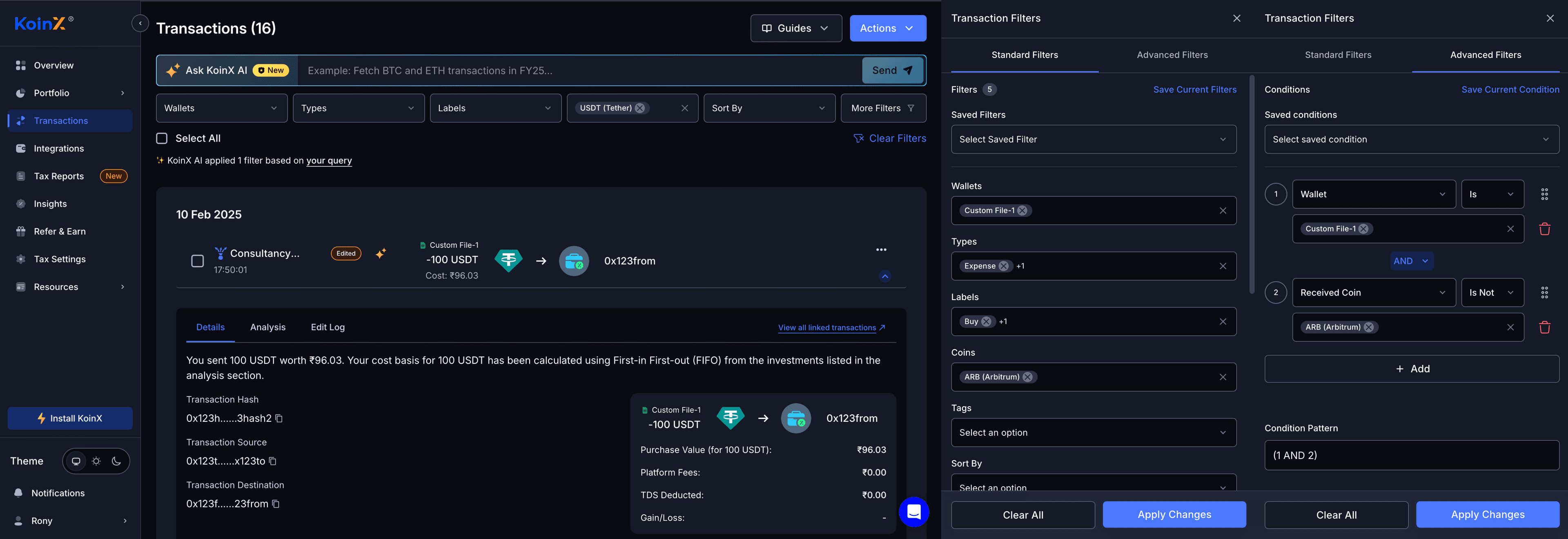Delete condition 1 with trash icon

coord(1543,229)
